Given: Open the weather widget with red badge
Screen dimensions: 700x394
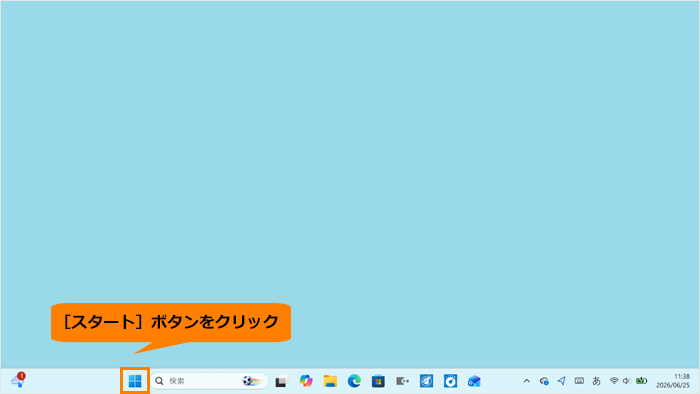Looking at the screenshot, I should (18, 380).
